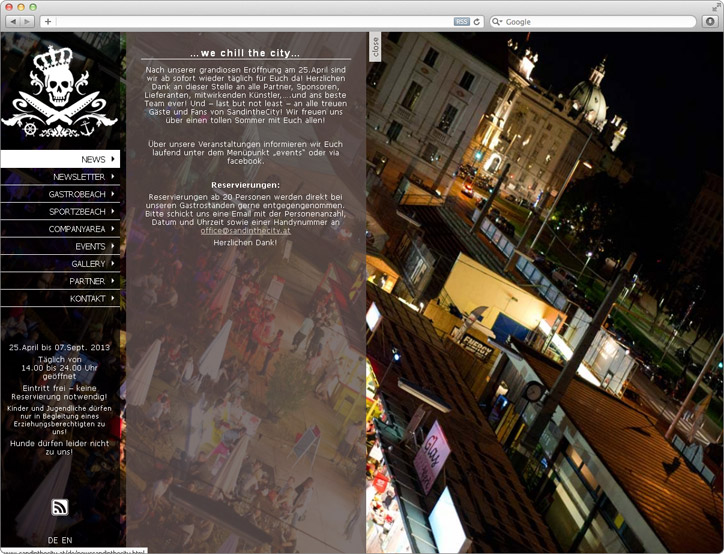Screen dimensions: 724x554
Task: Select the 'Hunde dürfen leider nicht zu uns!' notice
Action: 60,447
